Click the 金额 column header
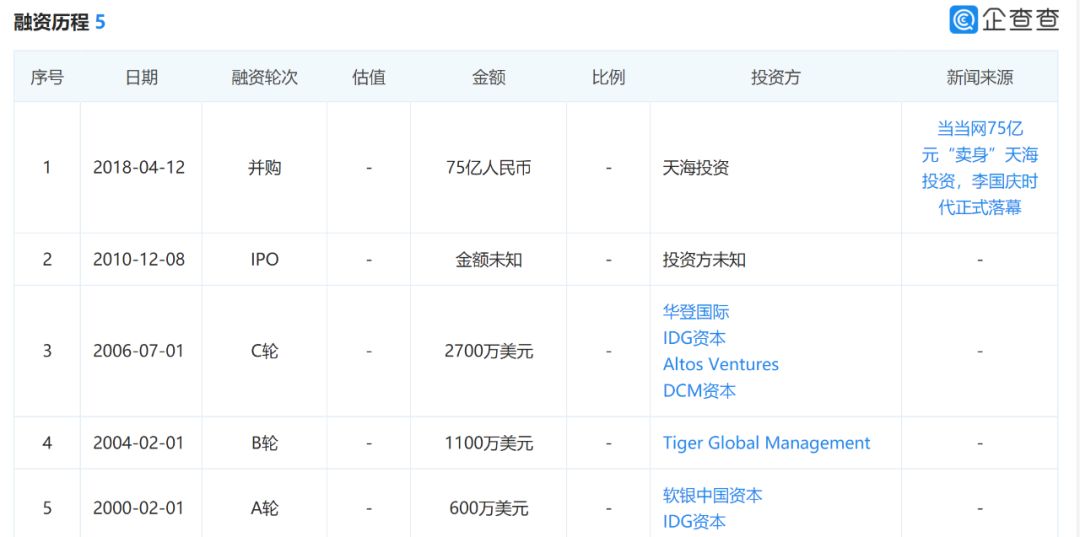The image size is (1080, 537). pyautogui.click(x=488, y=77)
